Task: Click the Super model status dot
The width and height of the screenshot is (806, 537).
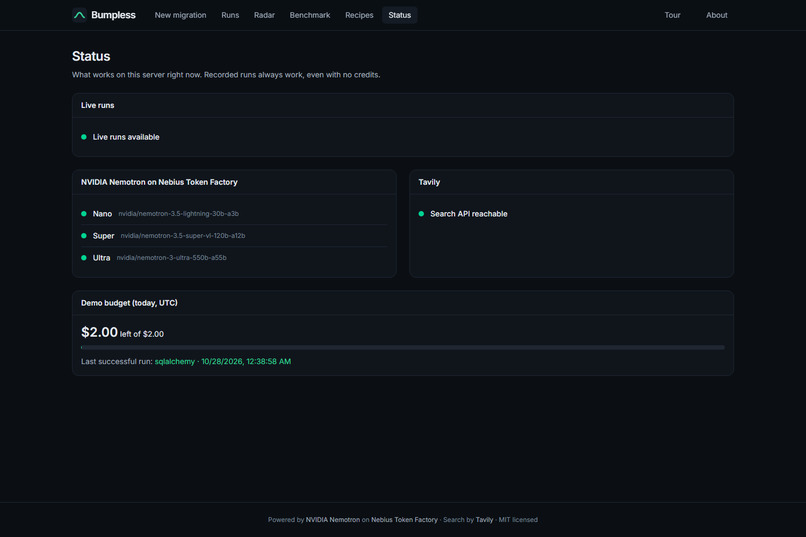Action: point(84,236)
